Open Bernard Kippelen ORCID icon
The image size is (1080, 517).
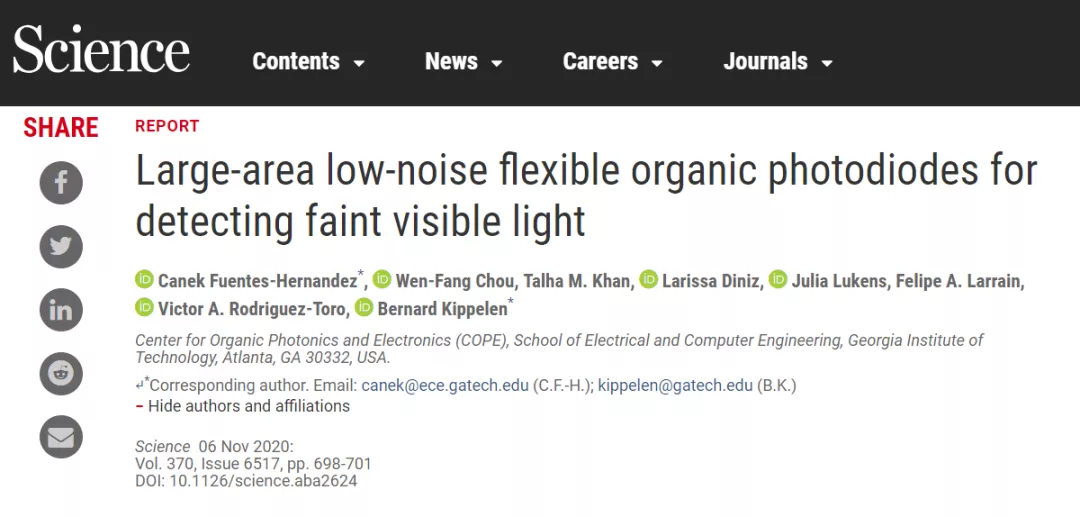(364, 307)
